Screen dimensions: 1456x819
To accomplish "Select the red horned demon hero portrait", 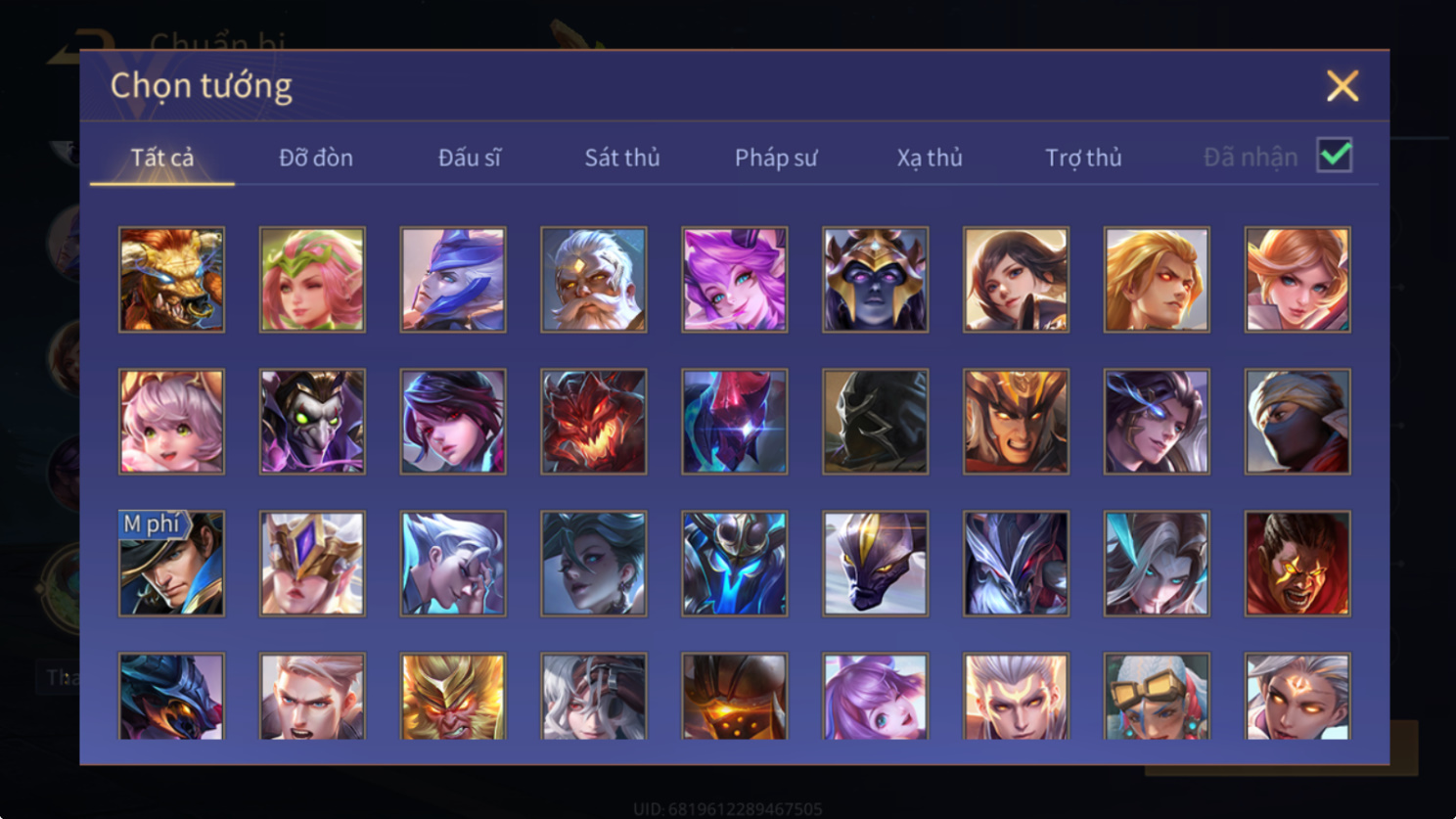I will pyautogui.click(x=593, y=422).
